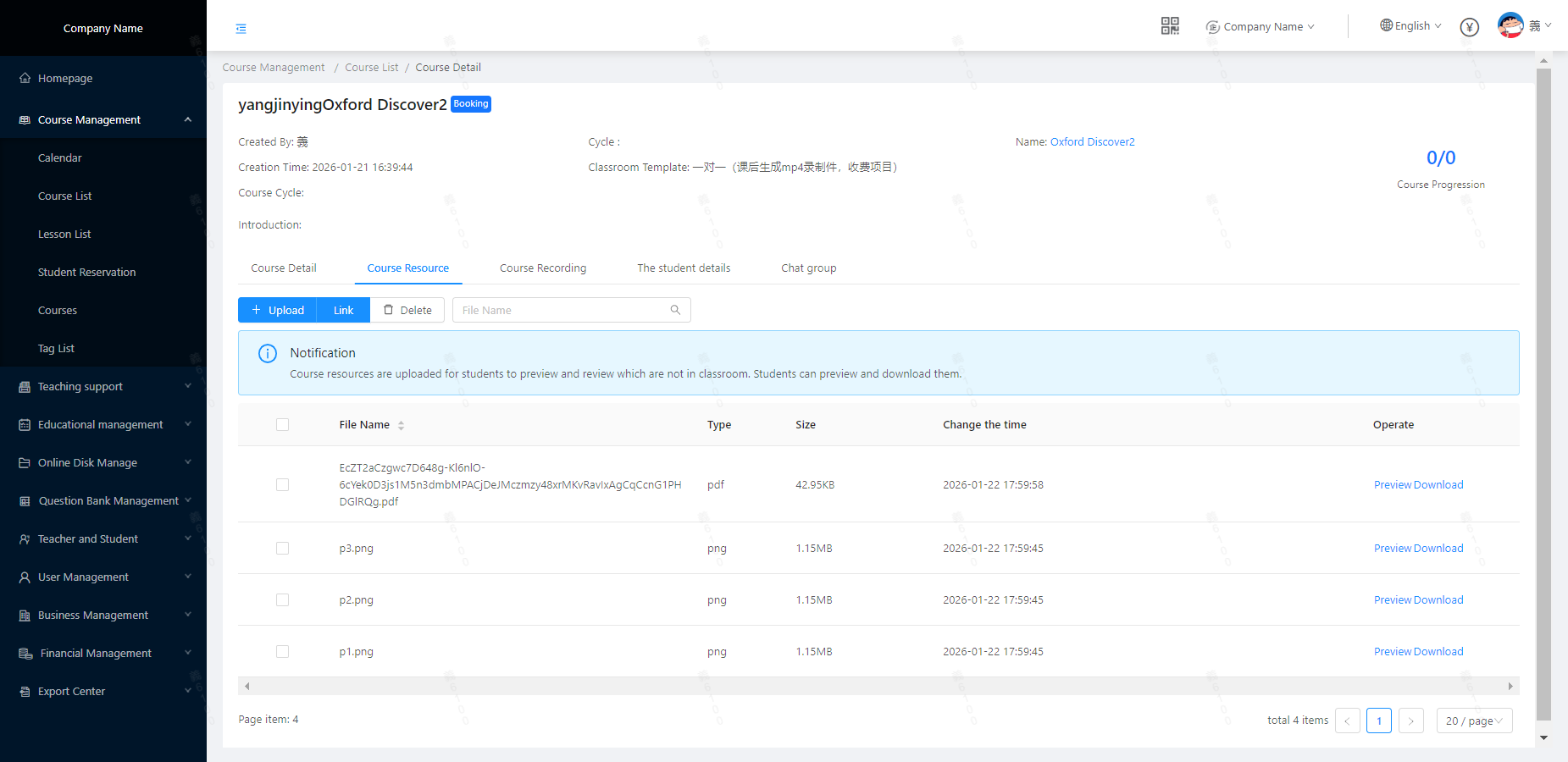Sort by File Name using sort arrows

click(401, 425)
